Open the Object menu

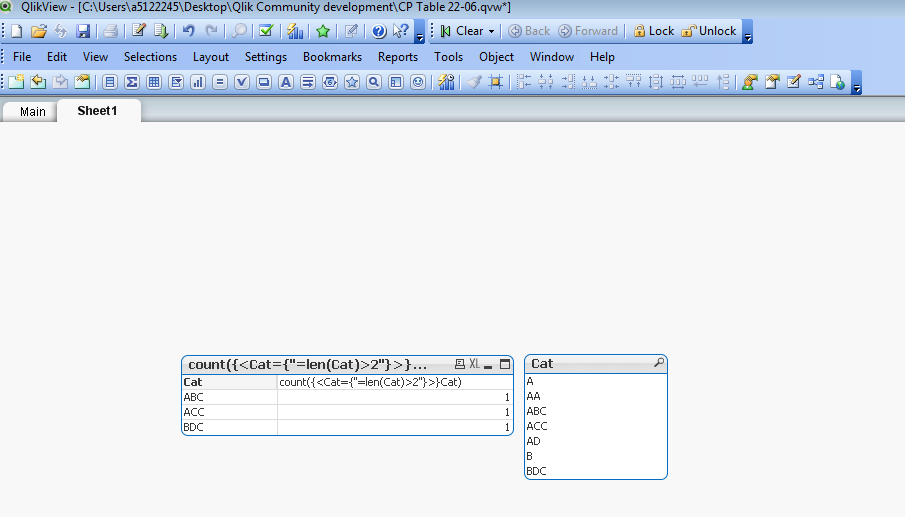[x=496, y=57]
